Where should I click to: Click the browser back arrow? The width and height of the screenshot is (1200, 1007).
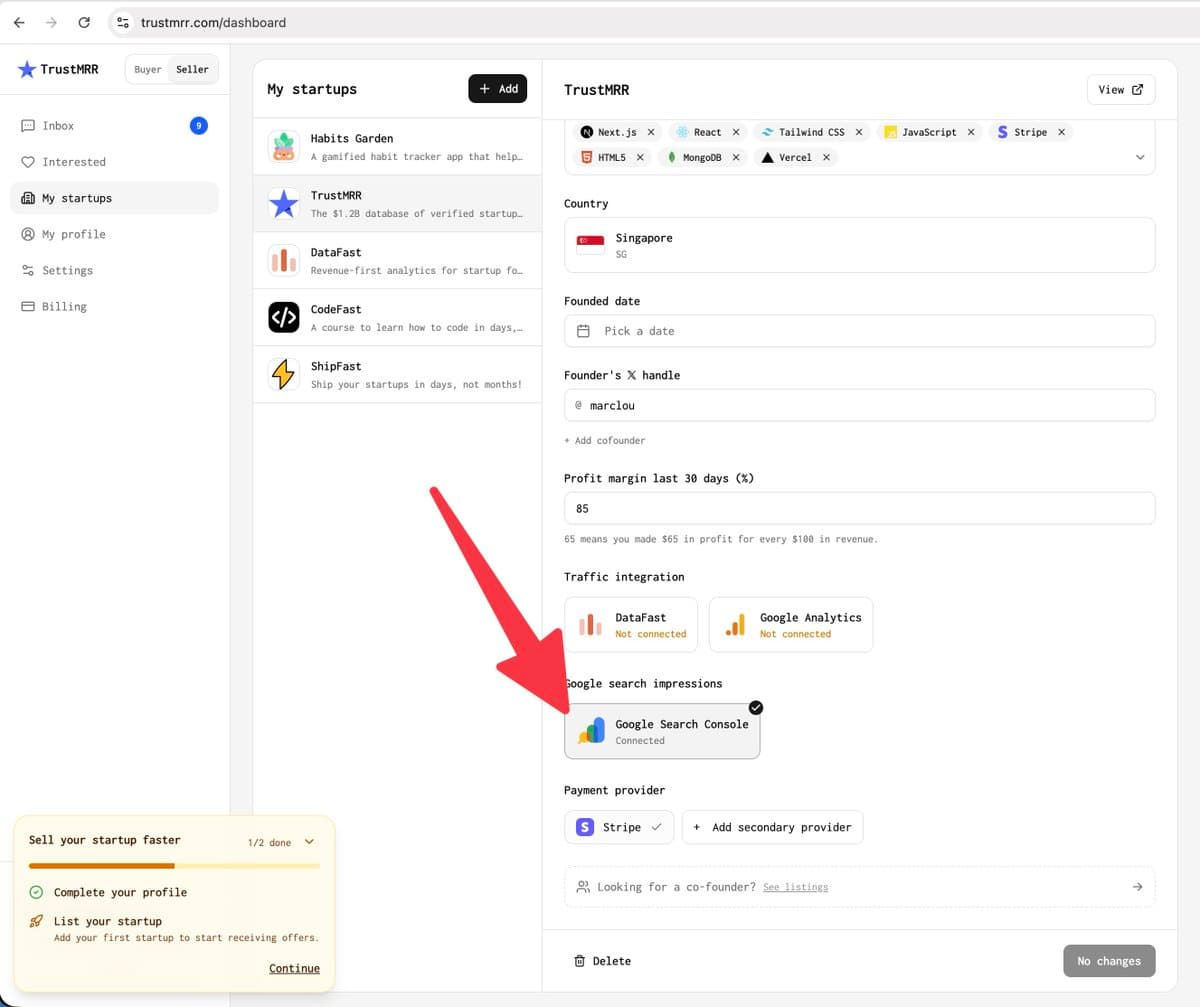click(18, 22)
